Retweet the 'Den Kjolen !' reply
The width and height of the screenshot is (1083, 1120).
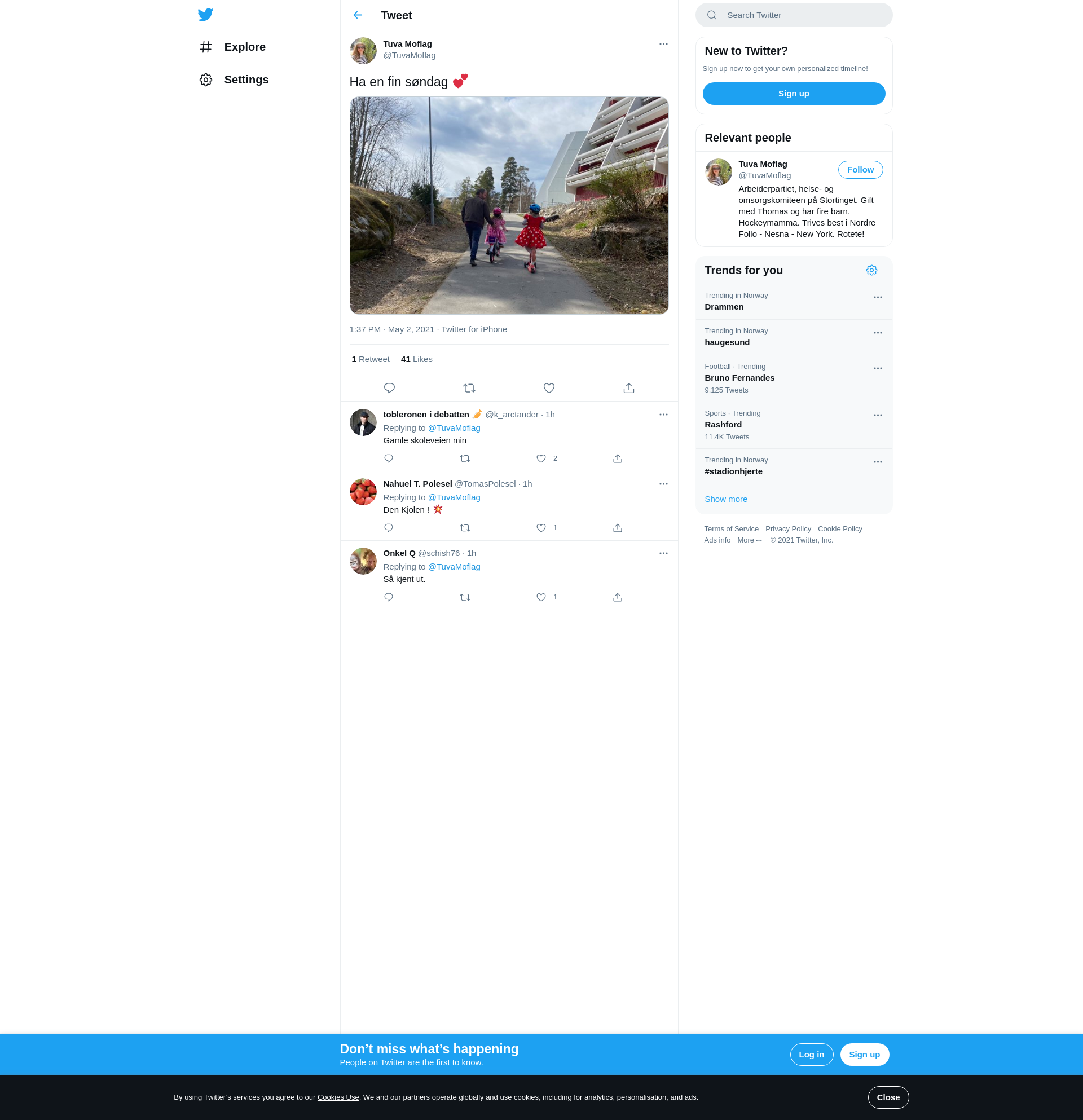pyautogui.click(x=465, y=527)
